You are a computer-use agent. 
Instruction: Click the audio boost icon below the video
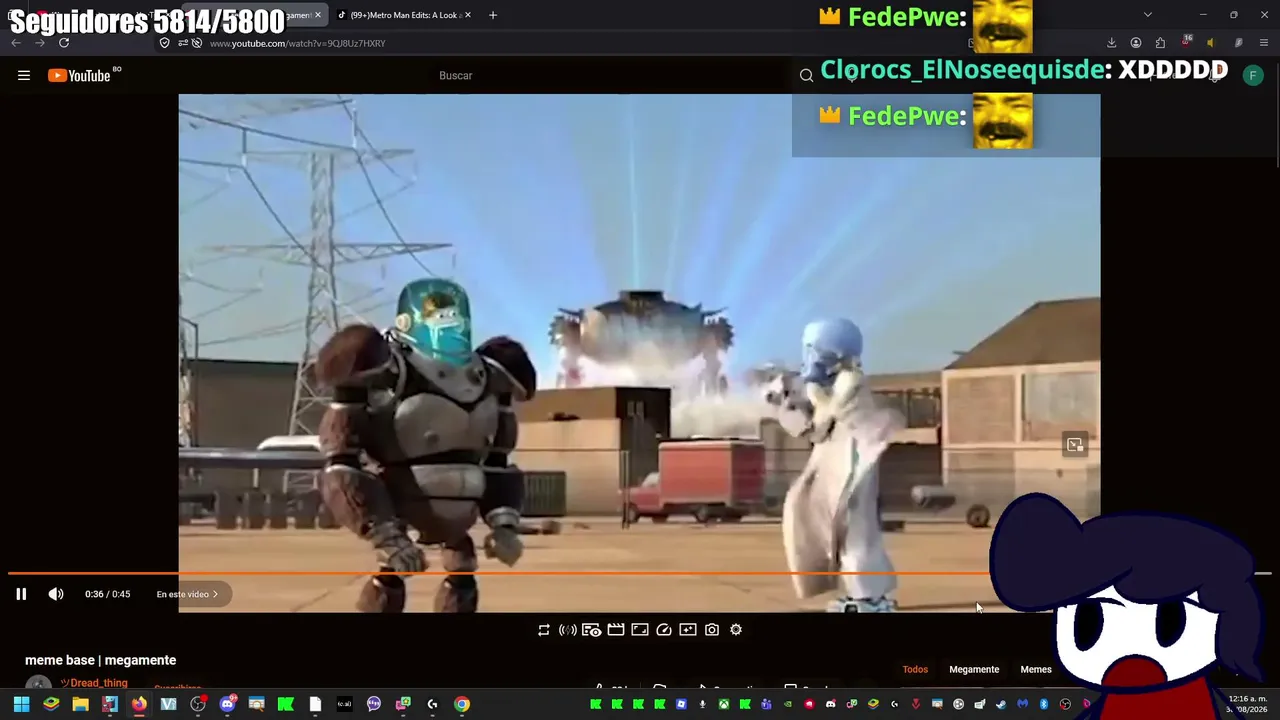(x=568, y=630)
